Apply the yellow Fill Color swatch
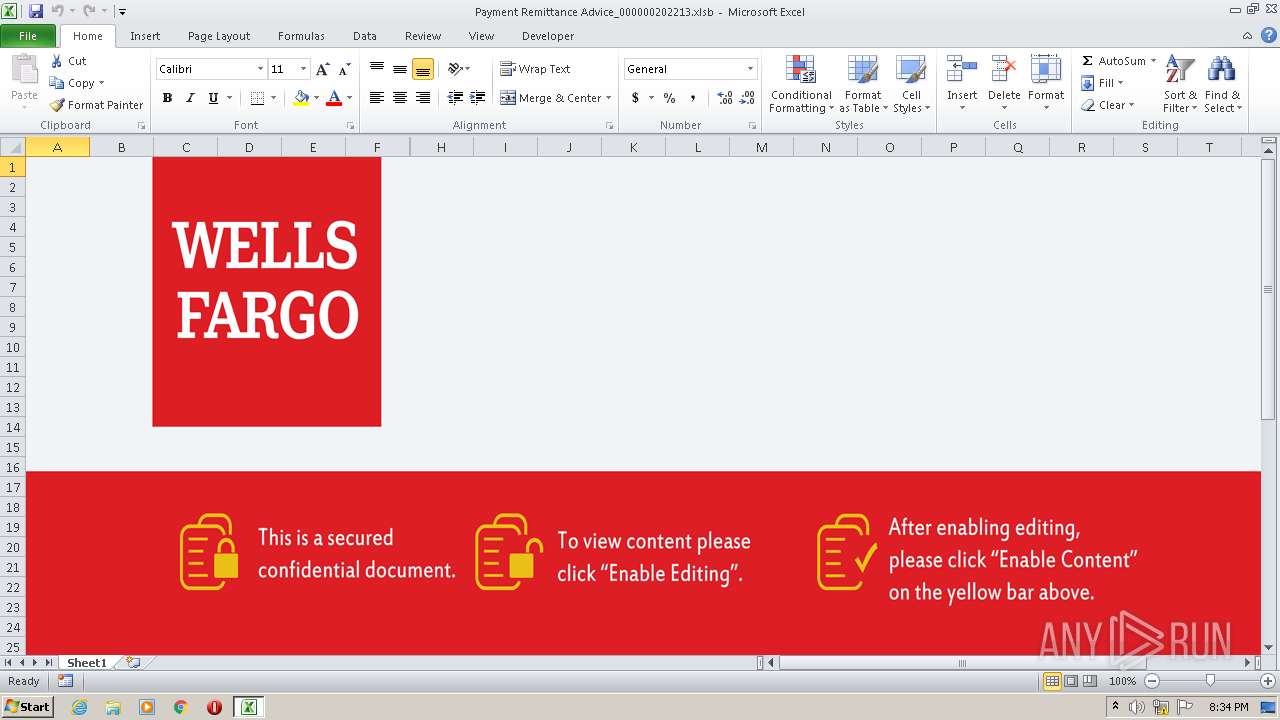The image size is (1280, 720). (301, 98)
